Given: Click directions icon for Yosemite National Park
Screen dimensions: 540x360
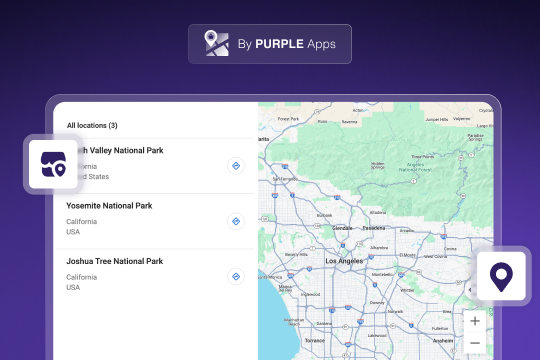Looking at the screenshot, I should (236, 221).
